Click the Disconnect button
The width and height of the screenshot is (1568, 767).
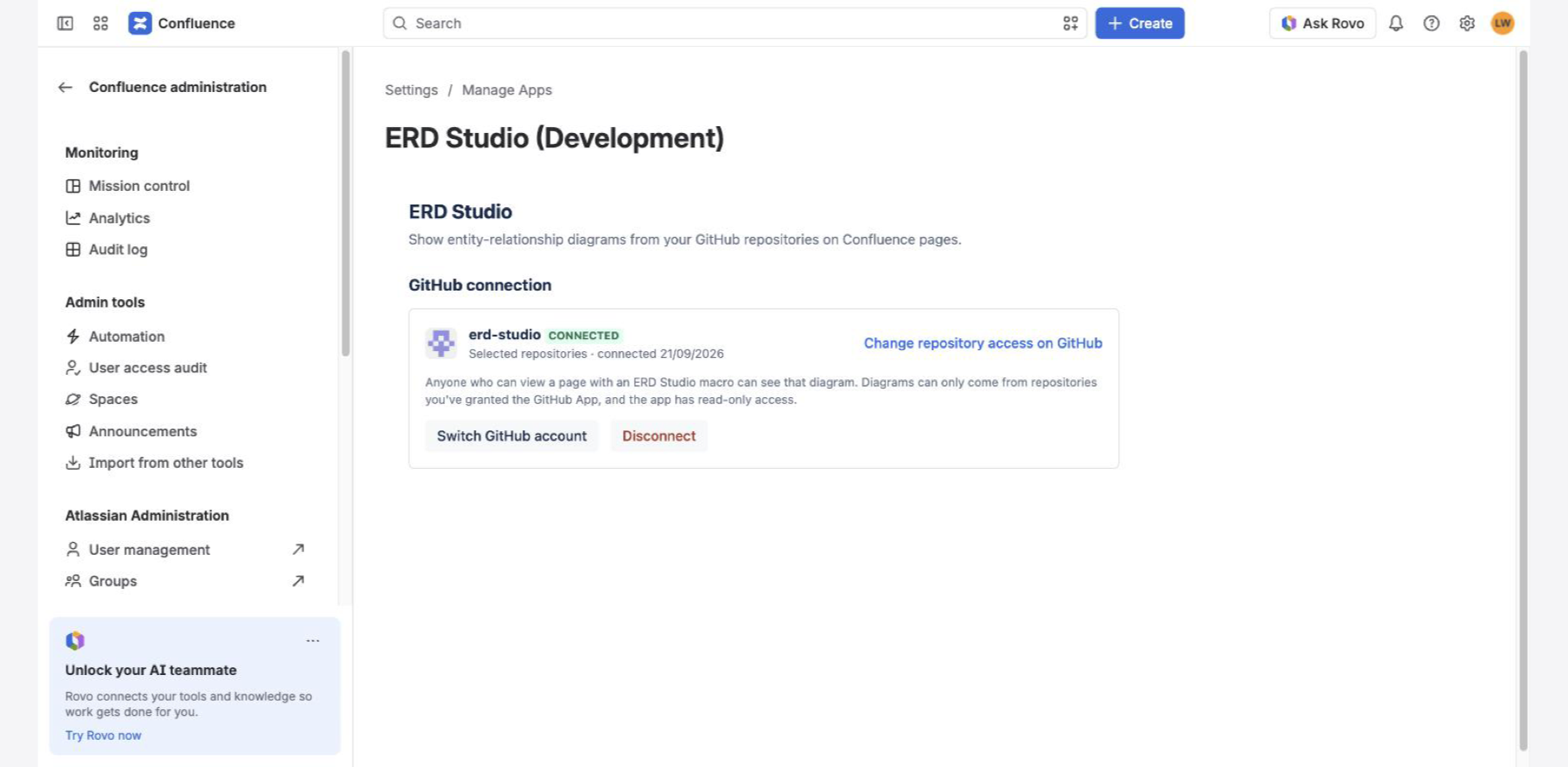pos(659,436)
